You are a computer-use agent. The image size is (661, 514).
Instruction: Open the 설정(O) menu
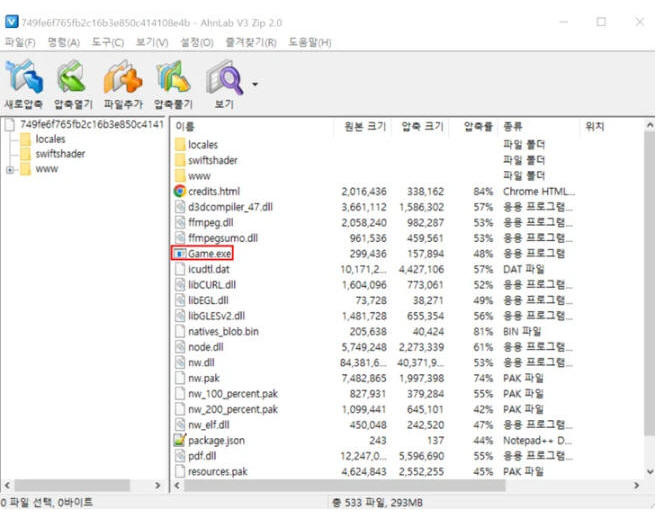(x=196, y=42)
